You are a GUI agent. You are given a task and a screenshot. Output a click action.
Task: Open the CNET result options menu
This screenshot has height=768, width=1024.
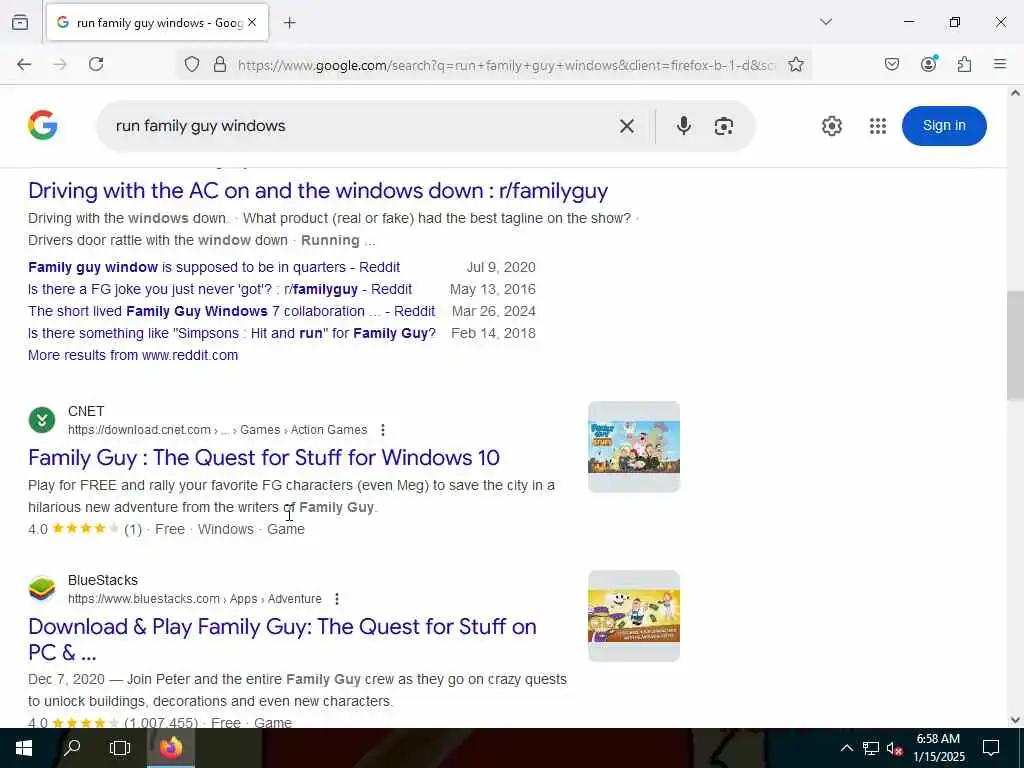(x=383, y=430)
